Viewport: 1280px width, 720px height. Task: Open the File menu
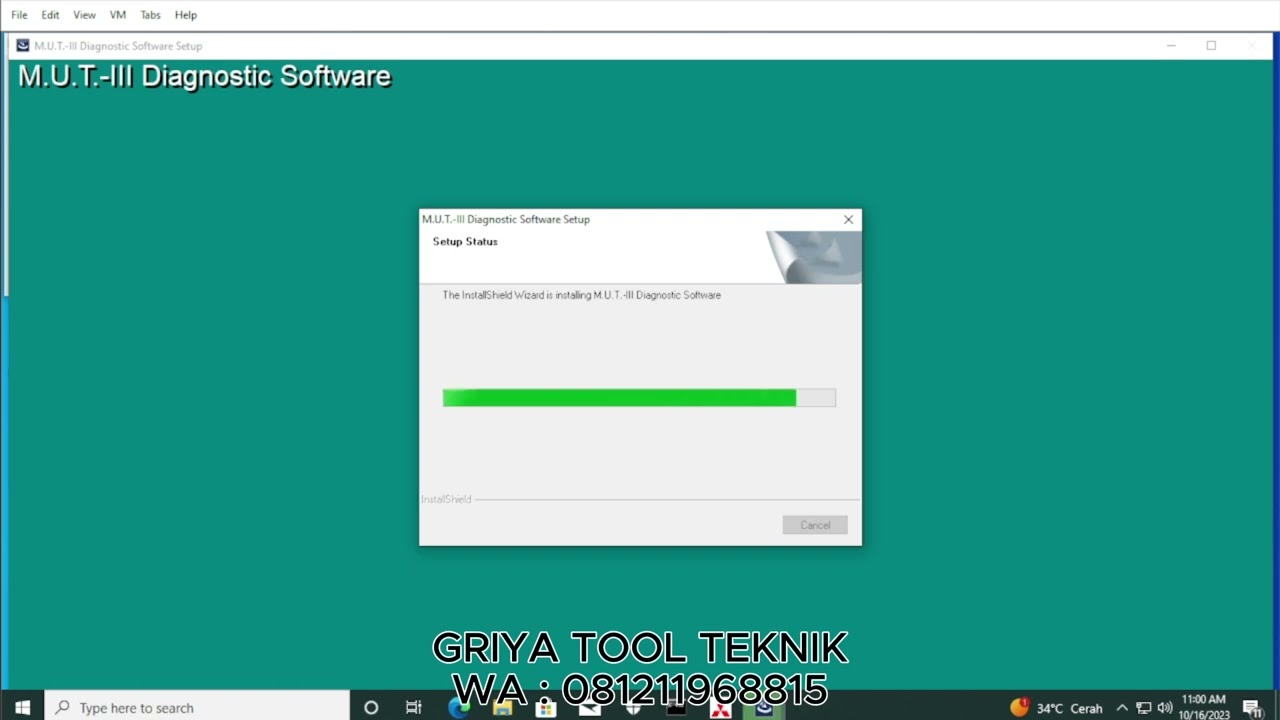tap(19, 15)
